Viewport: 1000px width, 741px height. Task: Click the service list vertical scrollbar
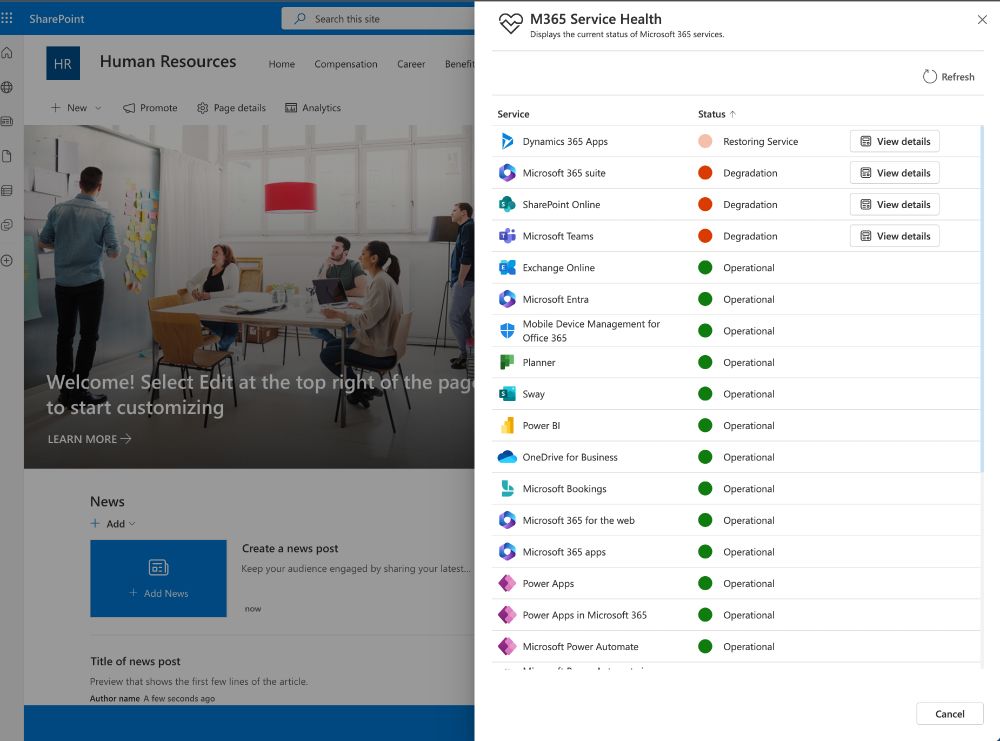click(982, 298)
